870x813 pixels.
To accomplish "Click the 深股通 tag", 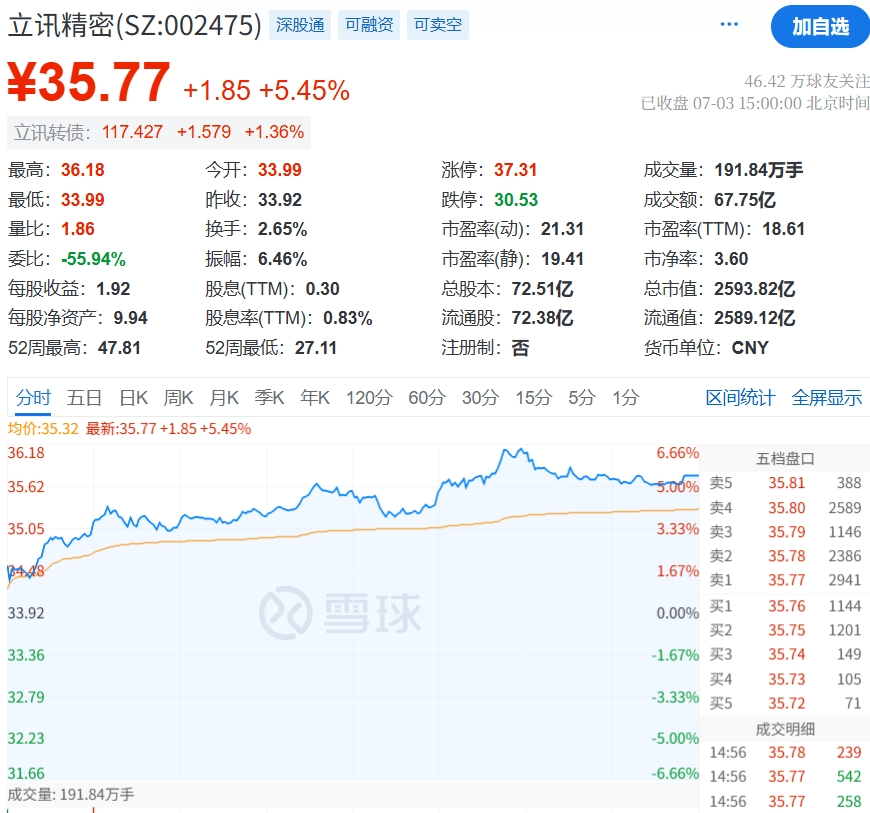I will pyautogui.click(x=300, y=25).
